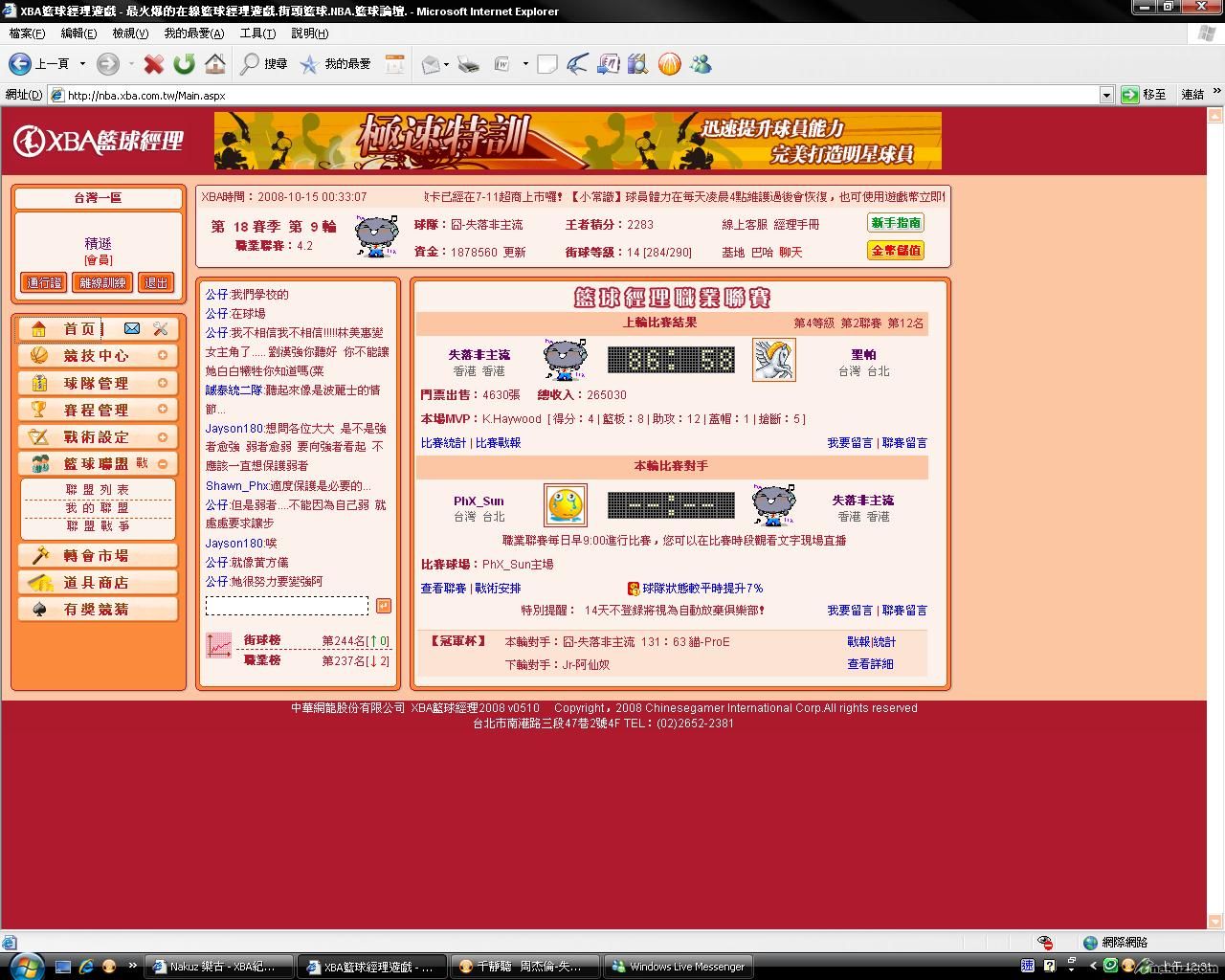1225x980 pixels.
Task: Click the browser Print icon
Action: tap(468, 64)
